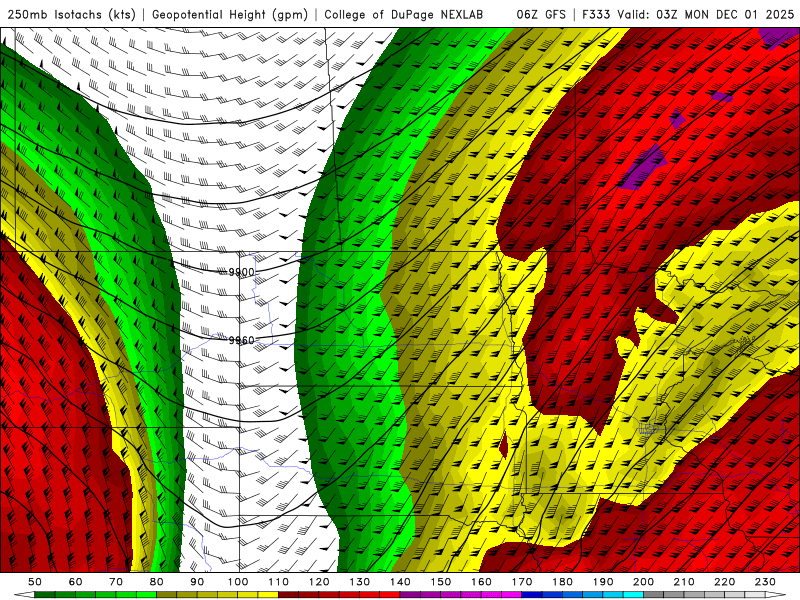The height and width of the screenshot is (600, 800).
Task: Click the 60 value on the color scale
Action: point(76,582)
